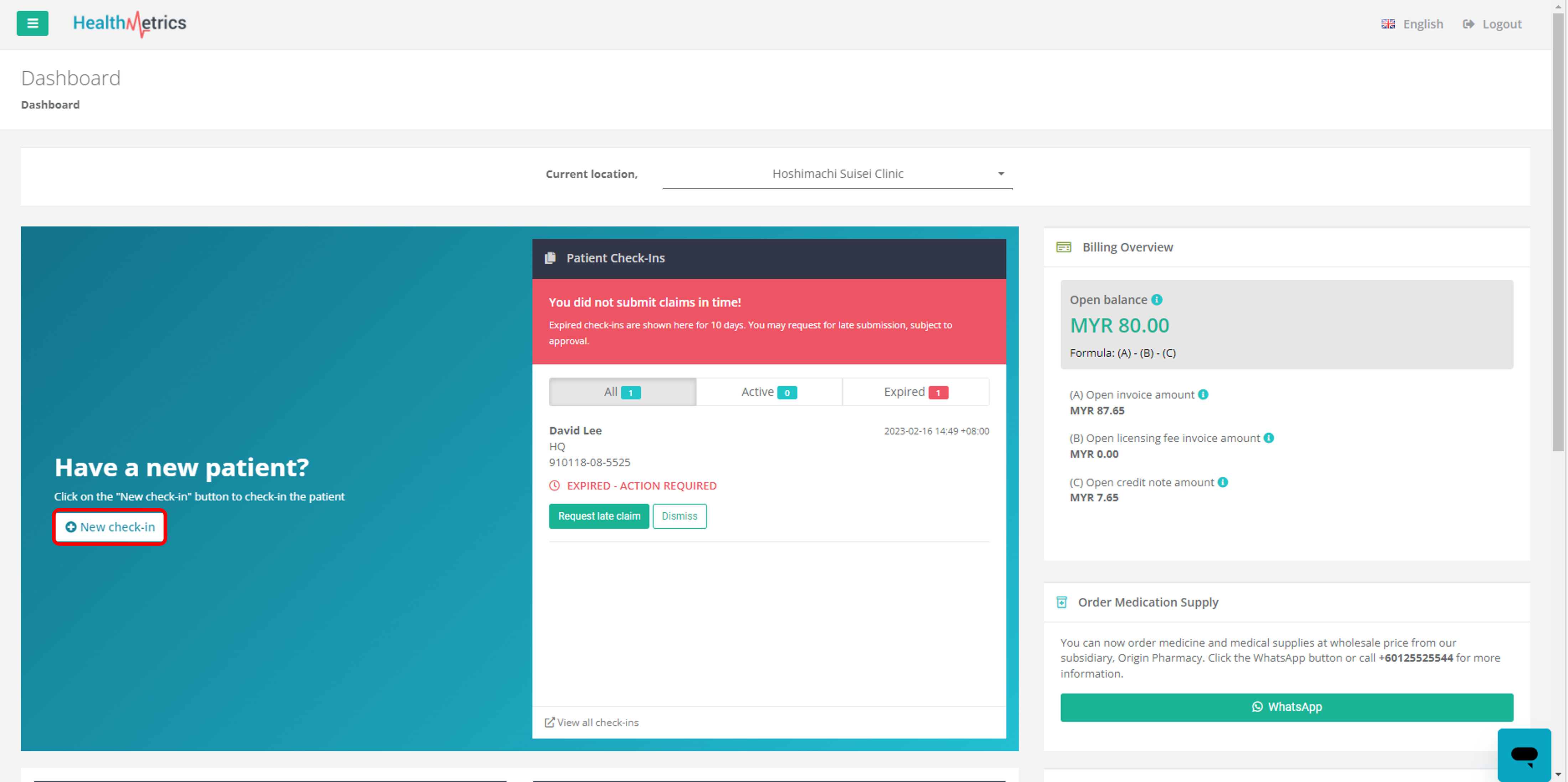
Task: Click Open credit note info icon
Action: click(x=1222, y=482)
